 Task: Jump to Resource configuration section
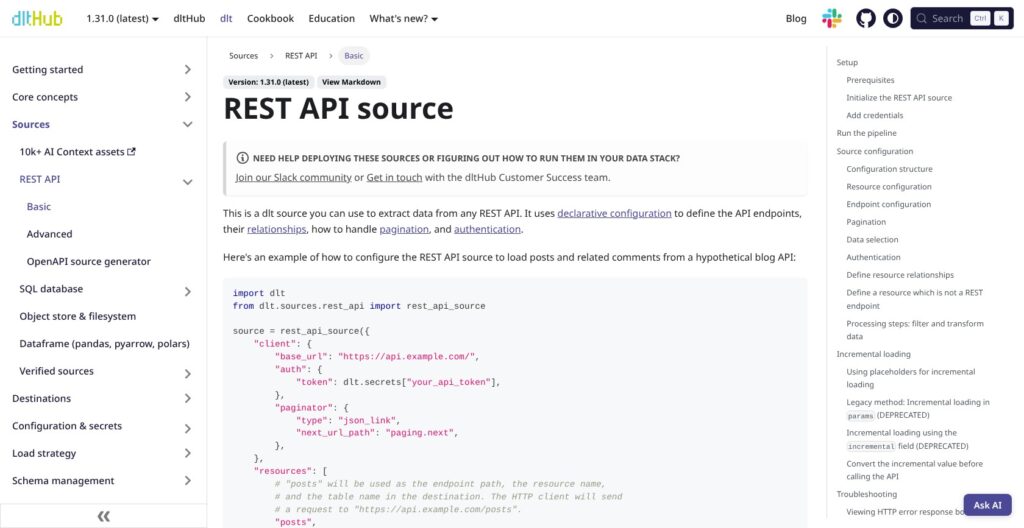(889, 186)
